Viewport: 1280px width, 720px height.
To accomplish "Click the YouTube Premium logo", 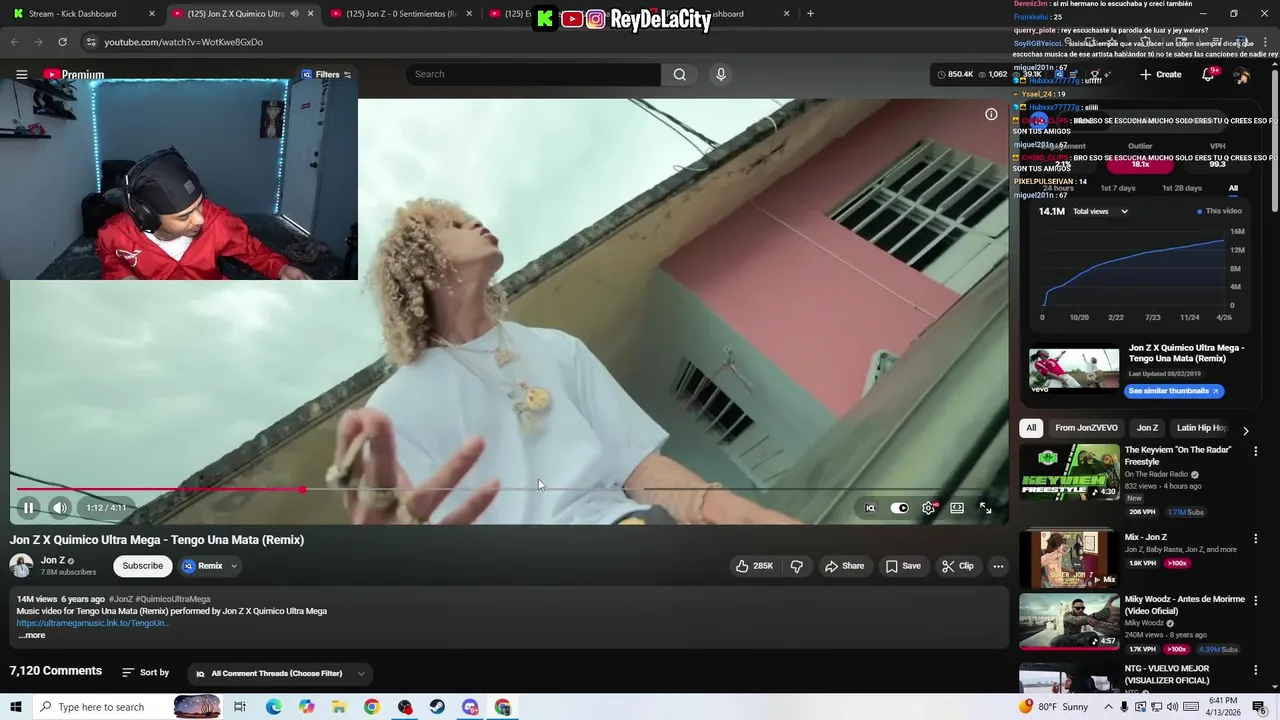I will (74, 75).
